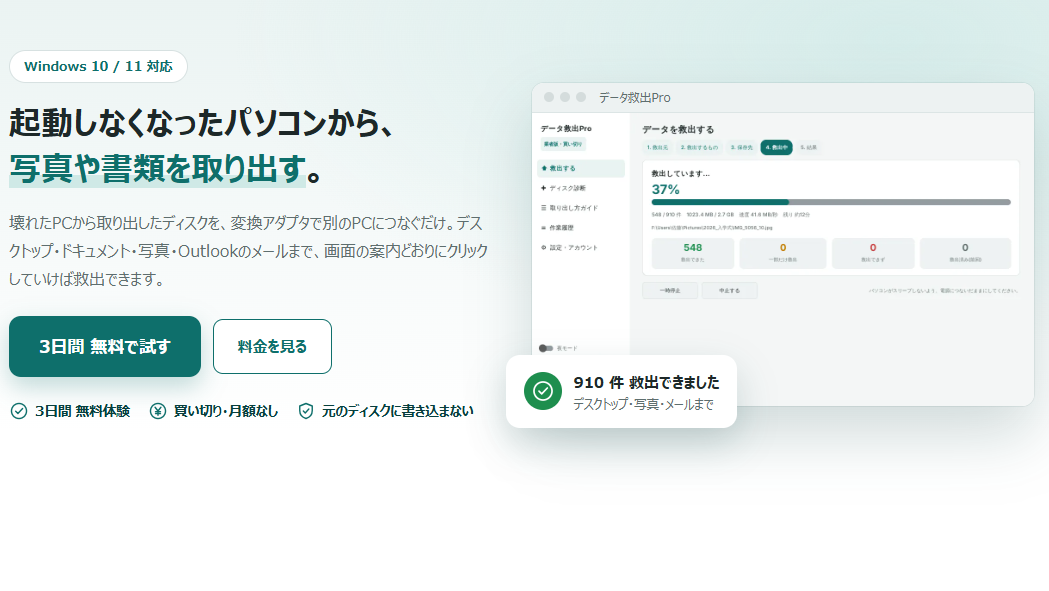Viewport: 1049px width, 591px height.
Task: Click the 548 救出できた counter card
Action: click(x=692, y=253)
